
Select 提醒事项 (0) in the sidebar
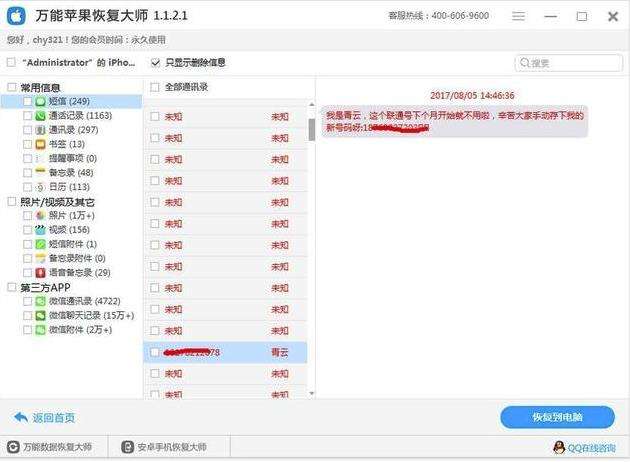click(x=72, y=158)
